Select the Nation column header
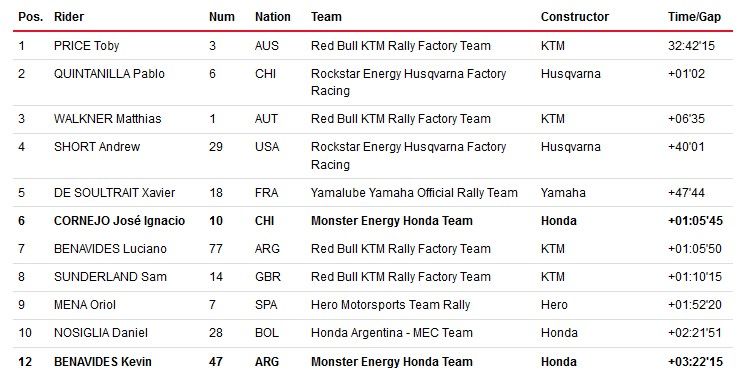 point(272,17)
